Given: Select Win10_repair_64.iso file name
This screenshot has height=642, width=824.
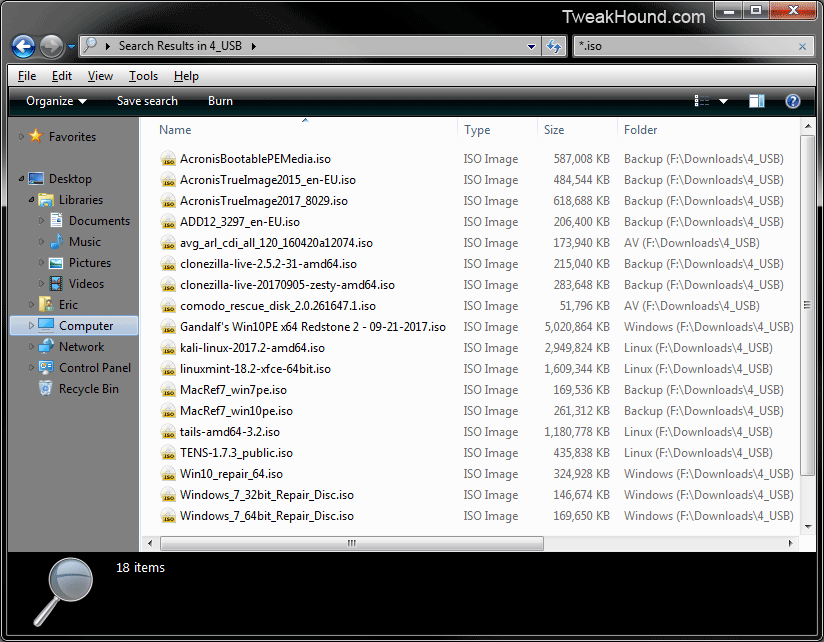Looking at the screenshot, I should [x=231, y=474].
